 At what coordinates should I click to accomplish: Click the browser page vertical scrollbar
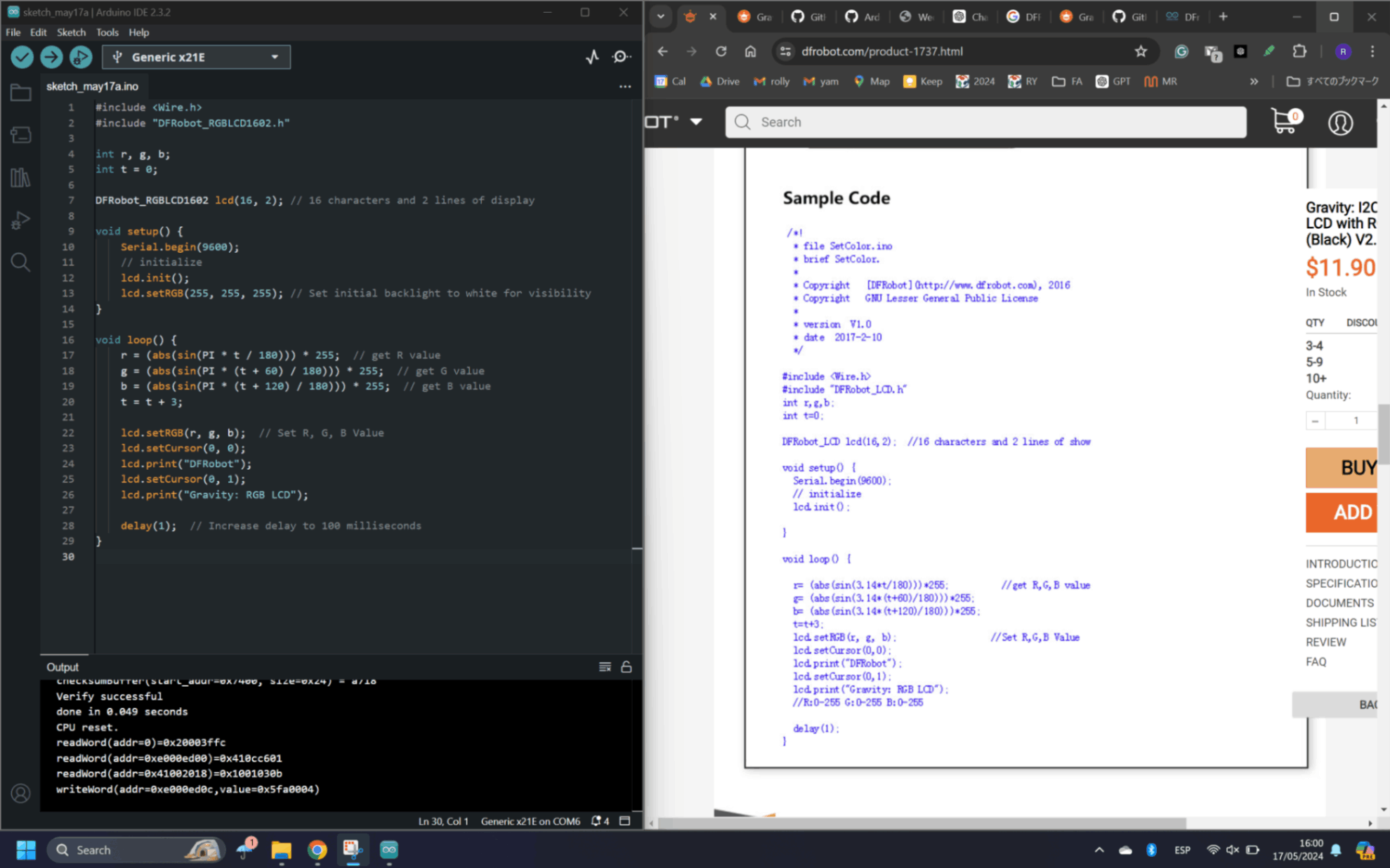point(1384,434)
